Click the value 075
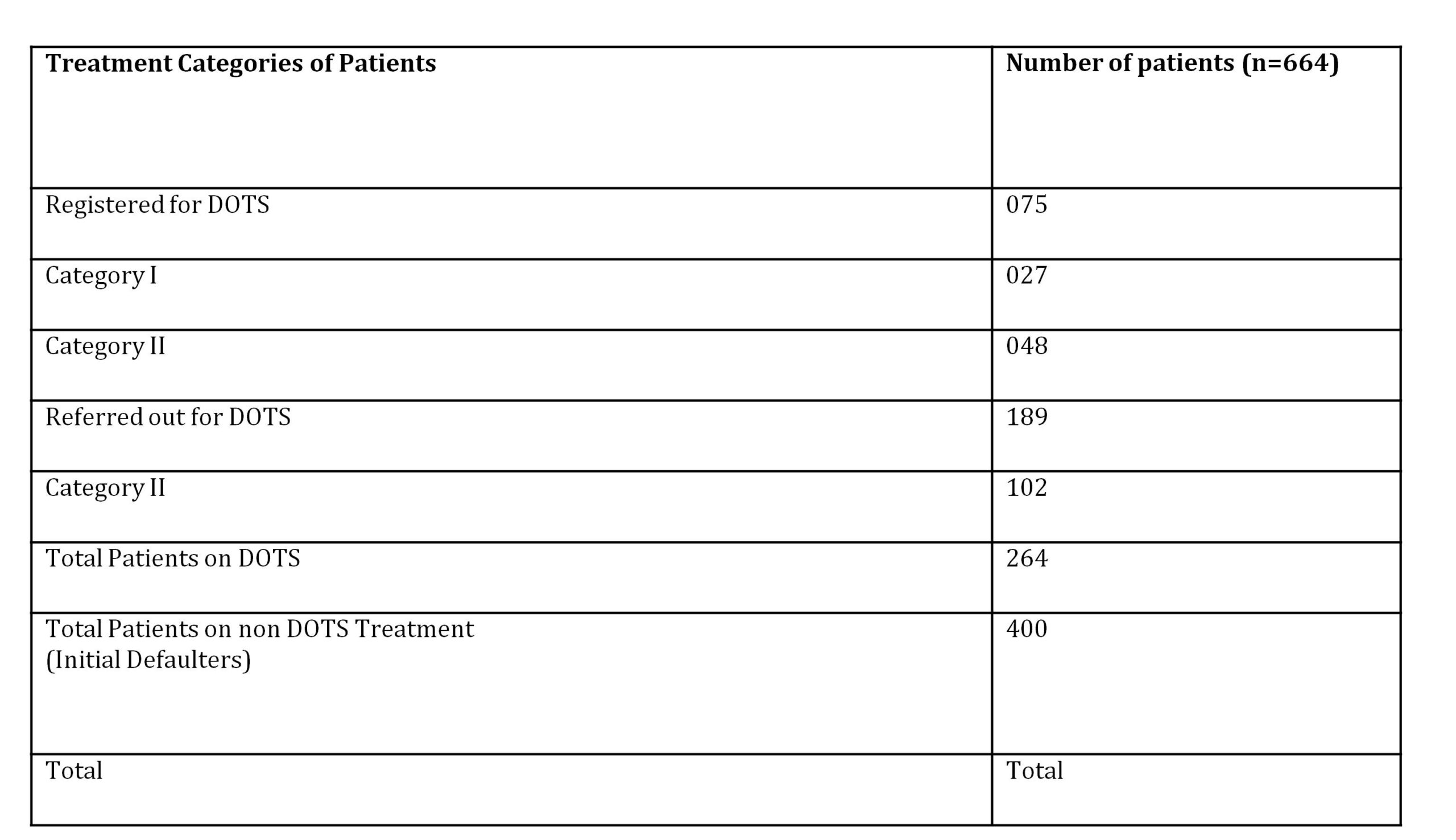This screenshot has height=840, width=1456. [1026, 205]
